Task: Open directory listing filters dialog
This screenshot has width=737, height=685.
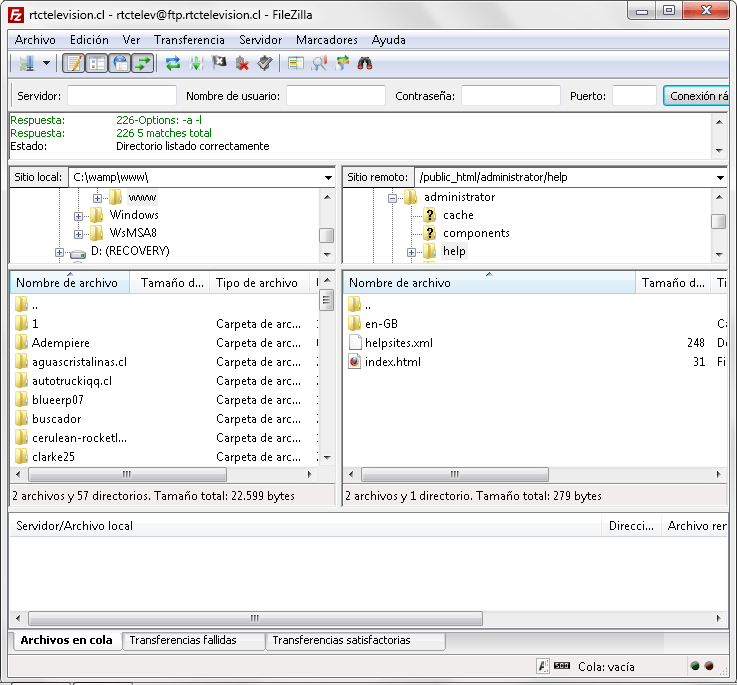Action: 296,63
